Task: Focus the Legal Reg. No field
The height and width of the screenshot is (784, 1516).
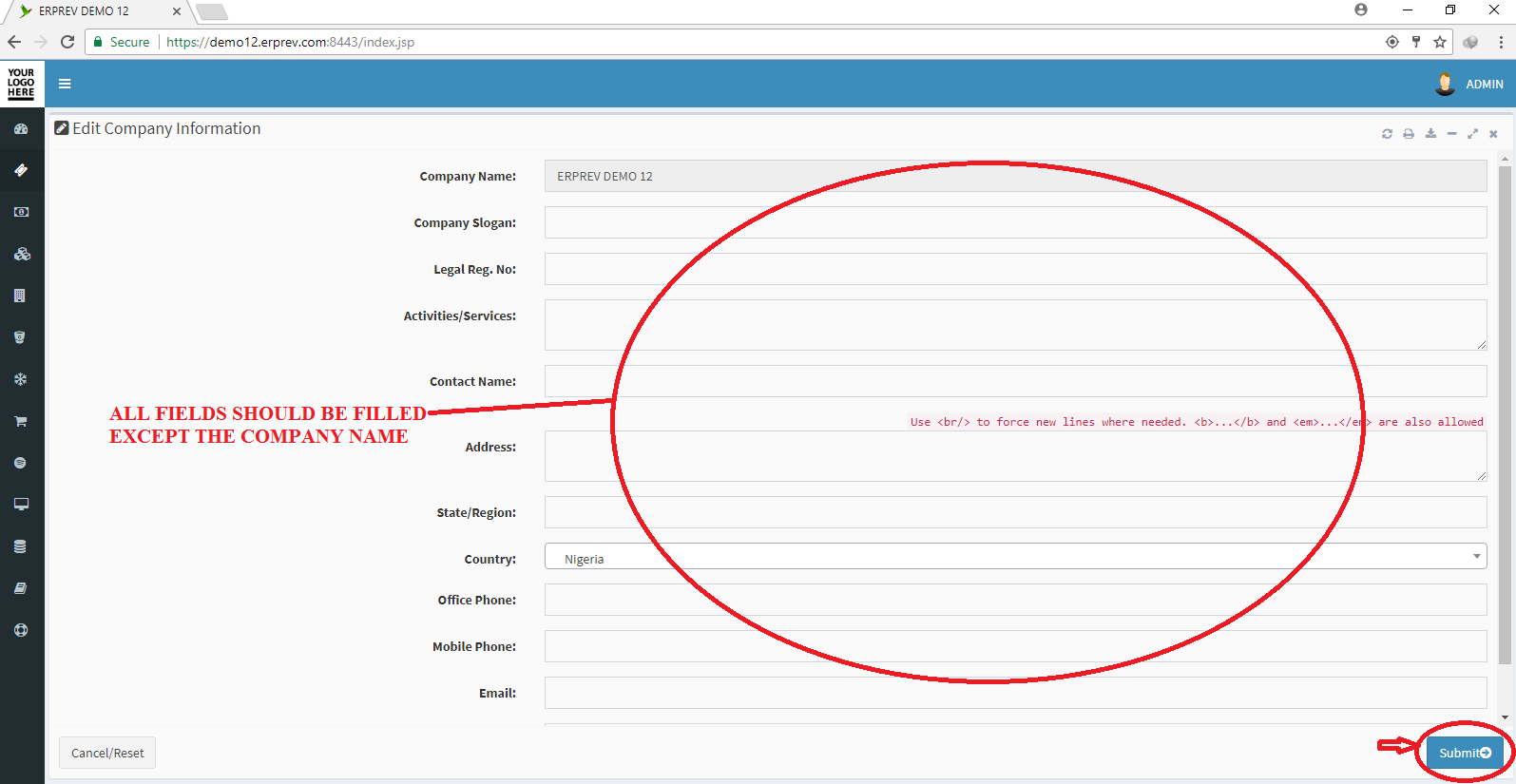Action: point(1015,269)
